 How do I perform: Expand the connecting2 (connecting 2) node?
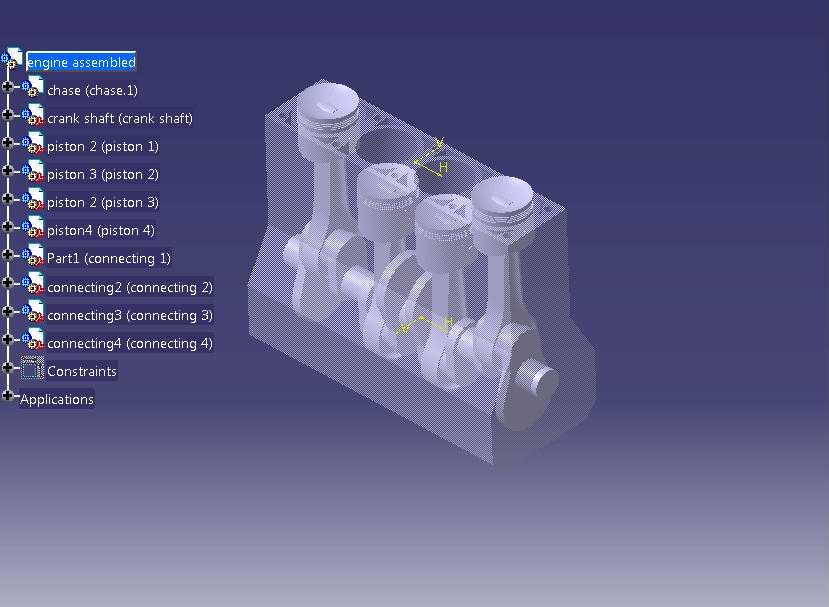(7, 282)
